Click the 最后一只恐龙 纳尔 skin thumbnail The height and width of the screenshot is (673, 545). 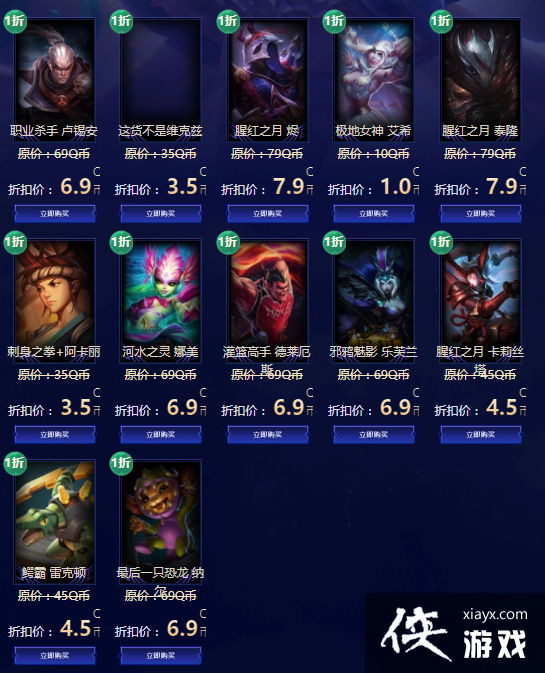[x=161, y=521]
